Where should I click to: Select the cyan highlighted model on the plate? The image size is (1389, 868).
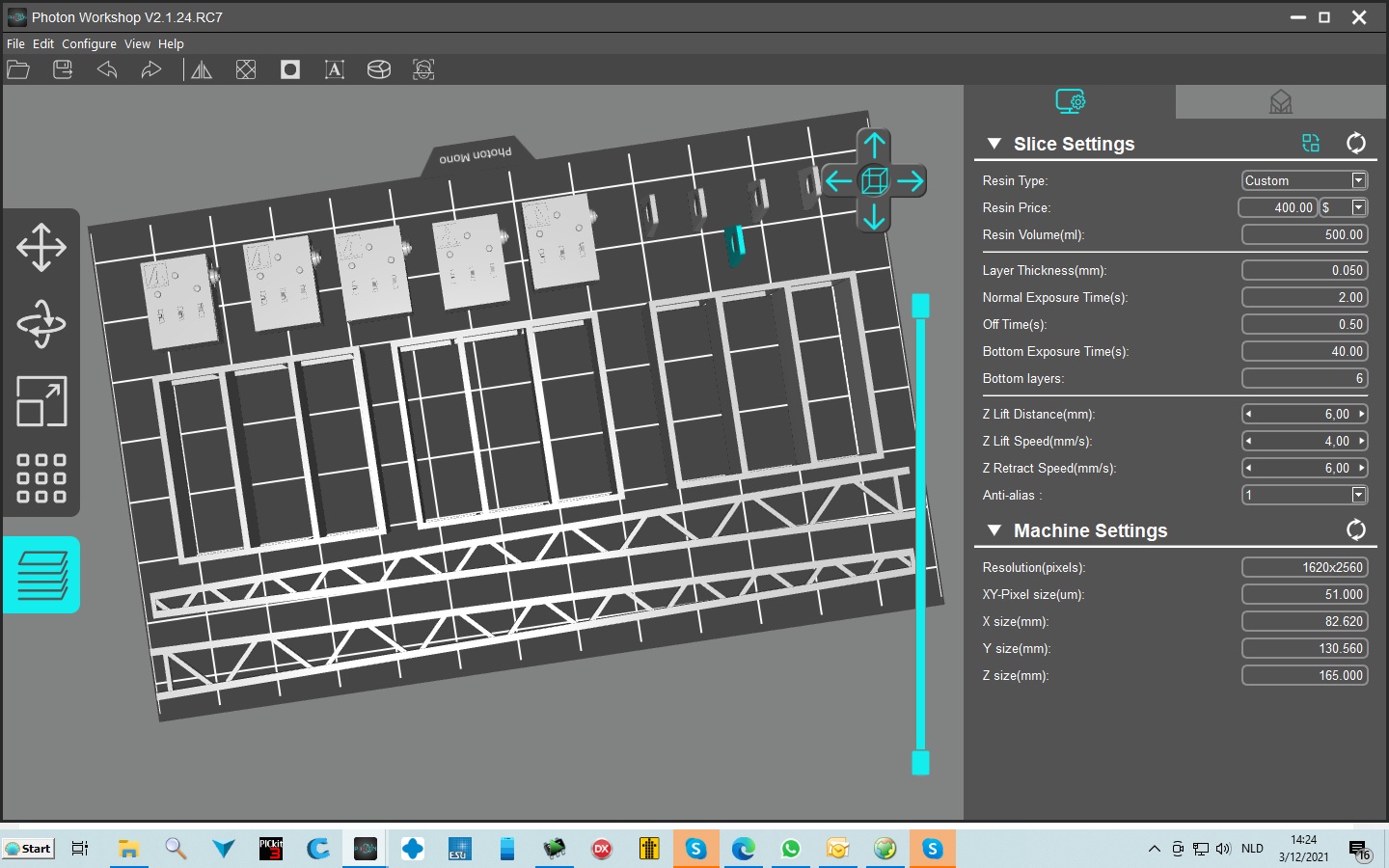click(735, 245)
